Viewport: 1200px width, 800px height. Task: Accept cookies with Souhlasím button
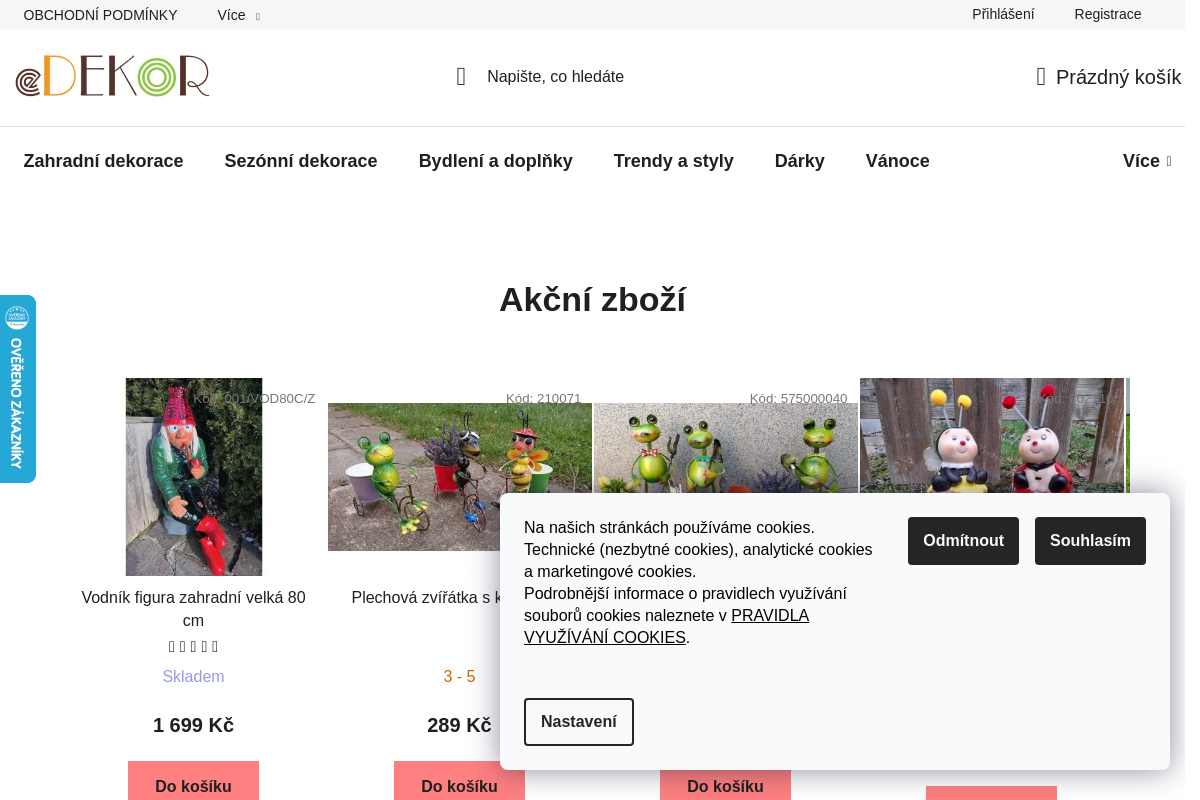[1090, 541]
